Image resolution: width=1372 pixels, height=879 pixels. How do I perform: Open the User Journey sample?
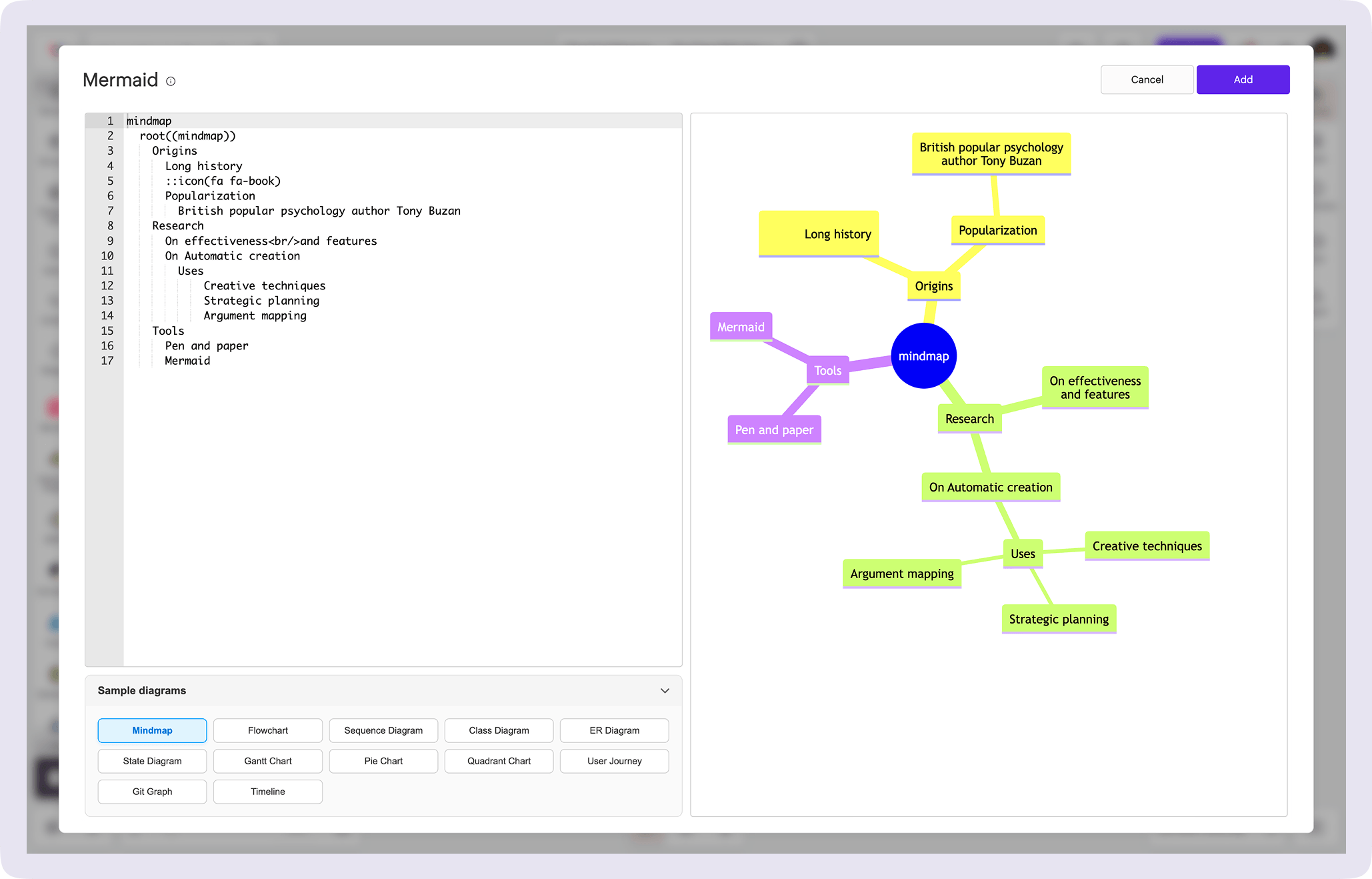point(615,761)
